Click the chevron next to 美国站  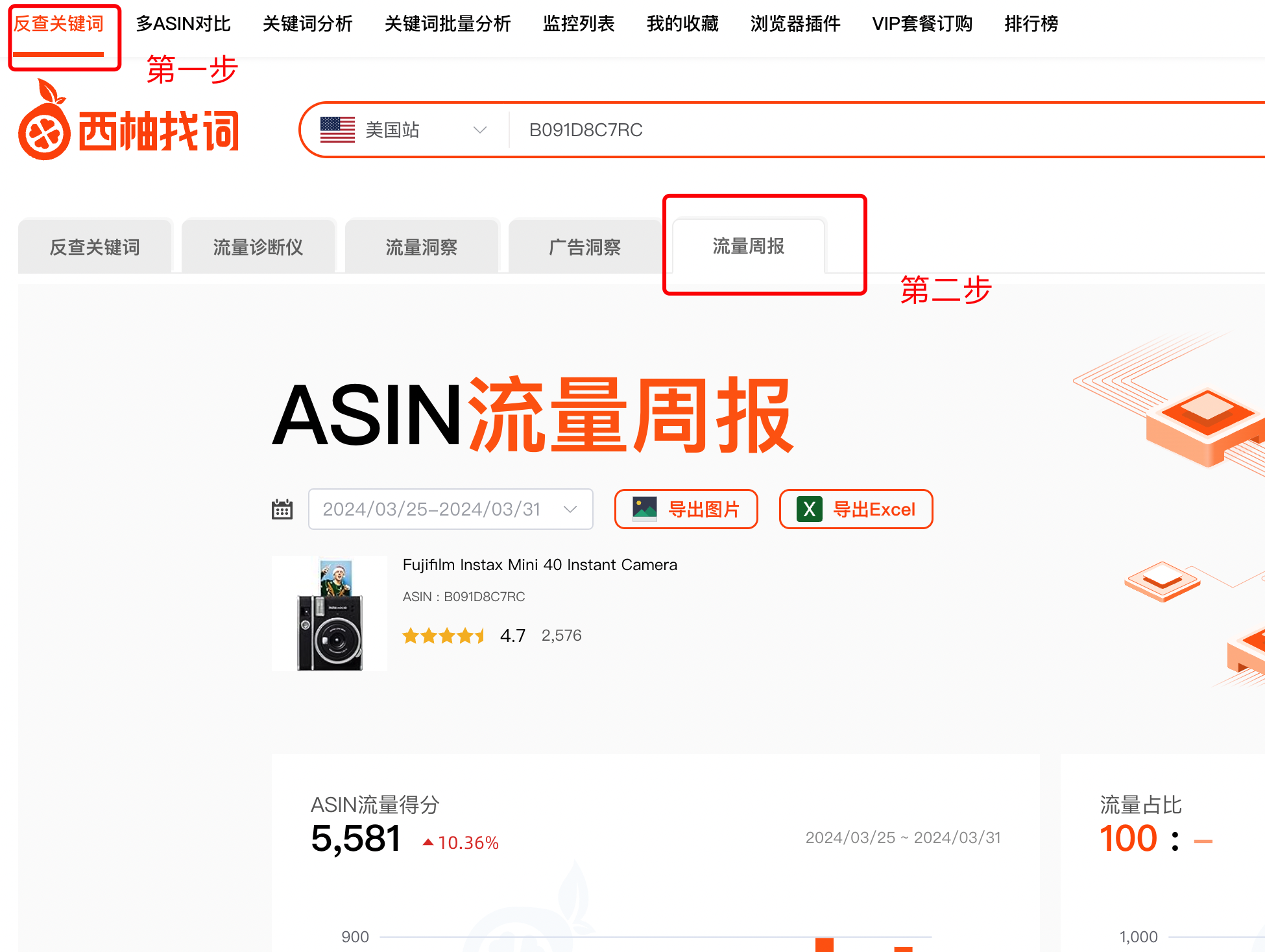(480, 130)
